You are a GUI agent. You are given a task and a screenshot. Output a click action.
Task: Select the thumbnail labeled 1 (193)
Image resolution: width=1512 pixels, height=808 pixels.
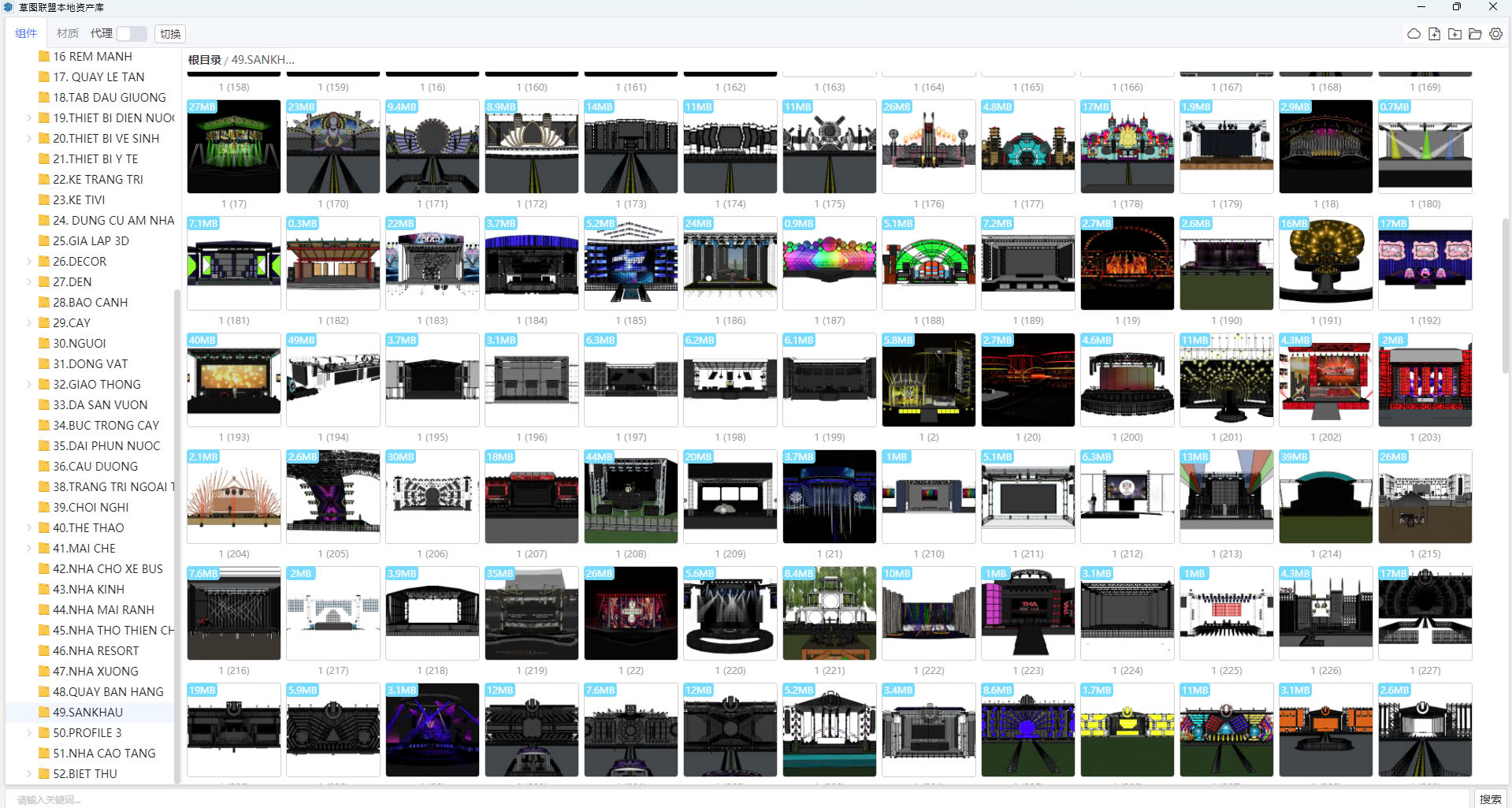pyautogui.click(x=234, y=380)
